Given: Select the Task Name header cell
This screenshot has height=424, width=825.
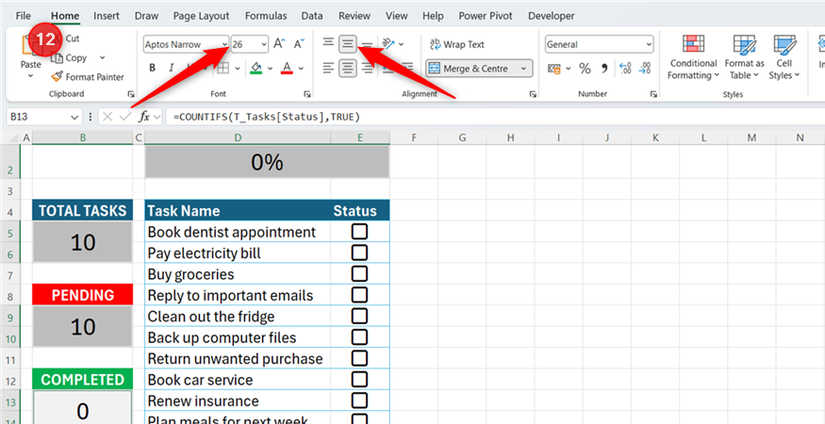Looking at the screenshot, I should pyautogui.click(x=238, y=211).
